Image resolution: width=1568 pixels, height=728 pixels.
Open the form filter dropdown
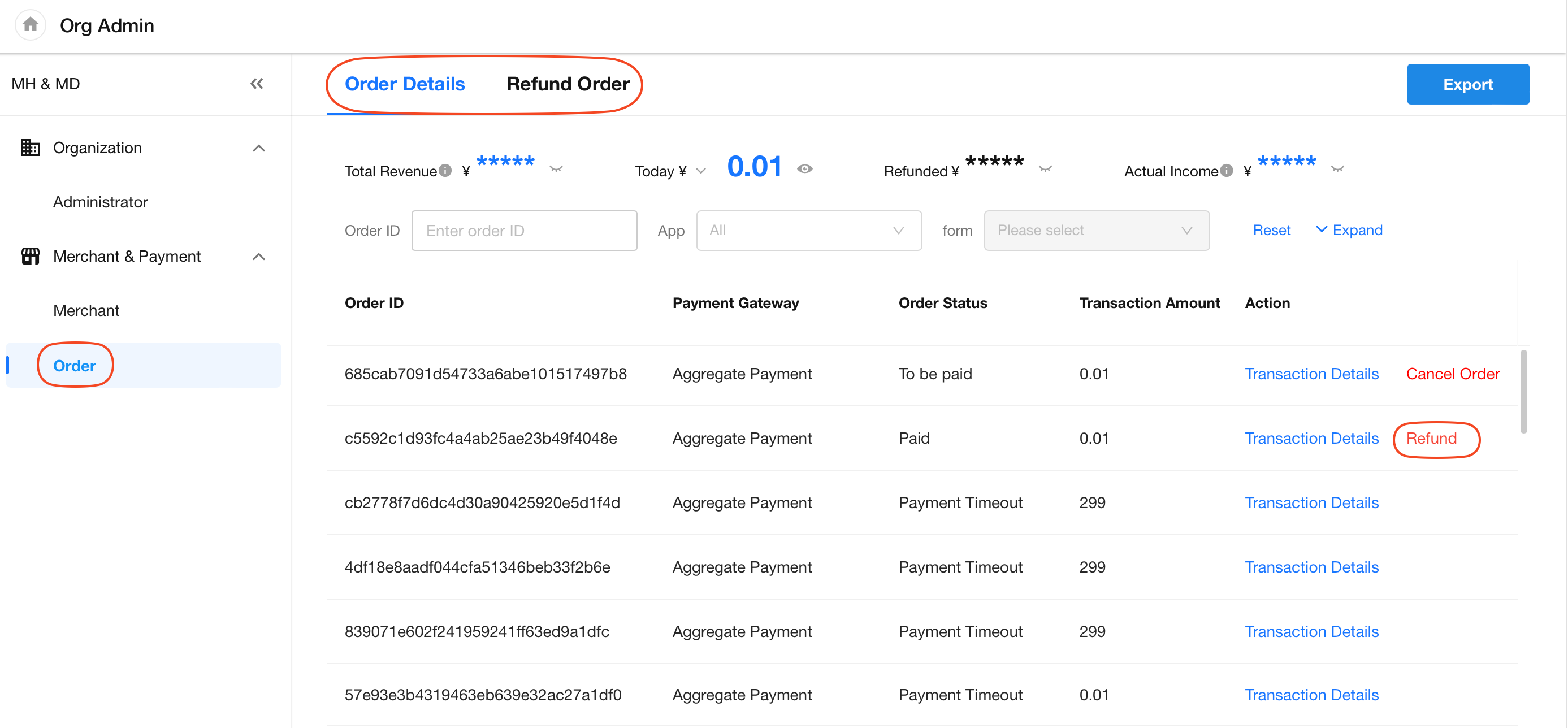tap(1097, 231)
